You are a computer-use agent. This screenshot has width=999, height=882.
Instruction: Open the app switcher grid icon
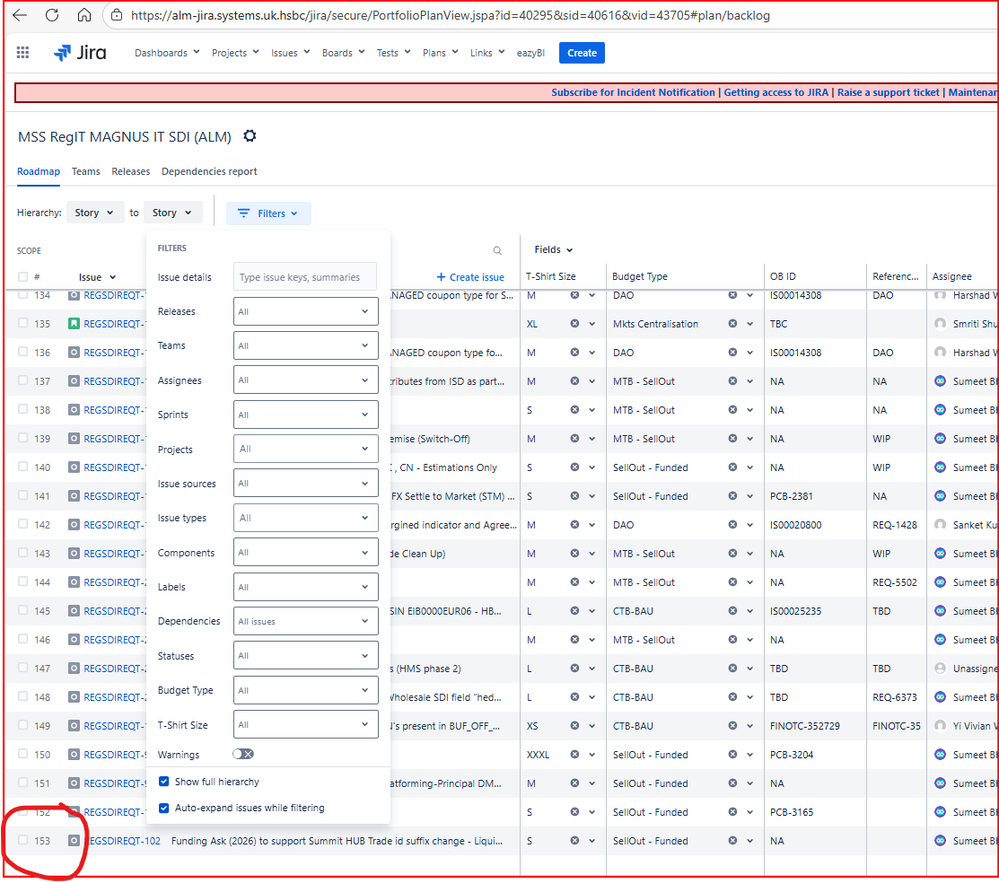[23, 52]
